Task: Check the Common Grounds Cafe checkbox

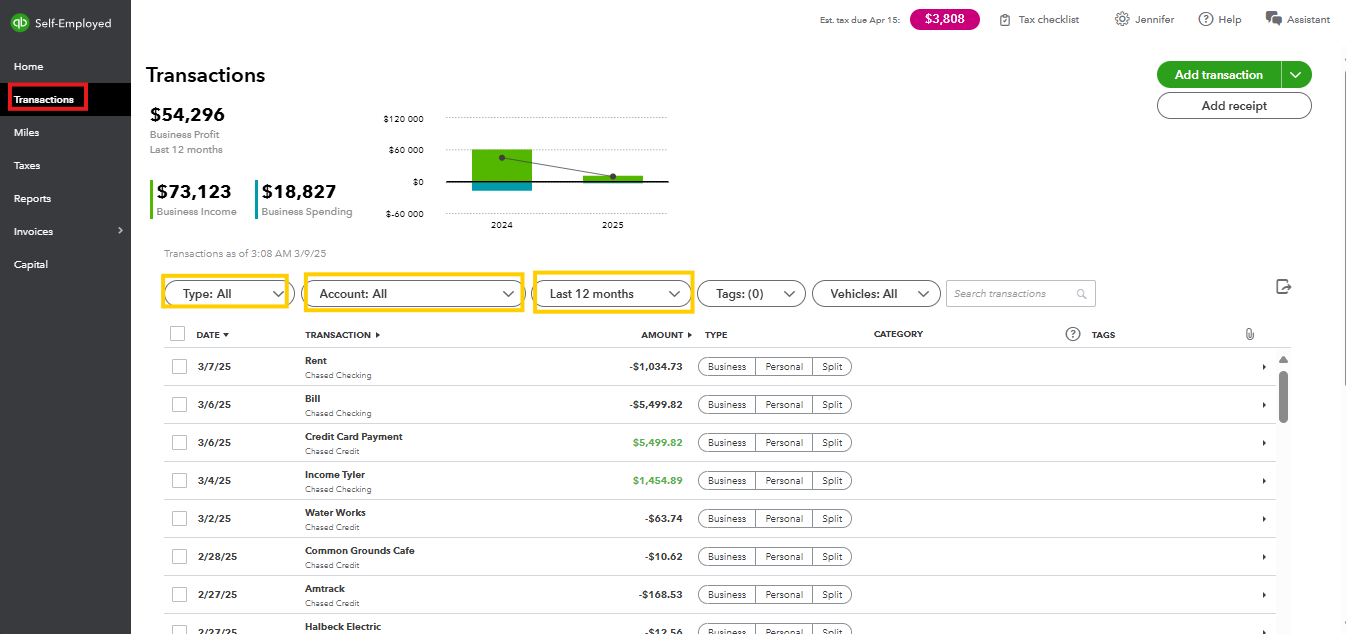Action: coord(179,557)
